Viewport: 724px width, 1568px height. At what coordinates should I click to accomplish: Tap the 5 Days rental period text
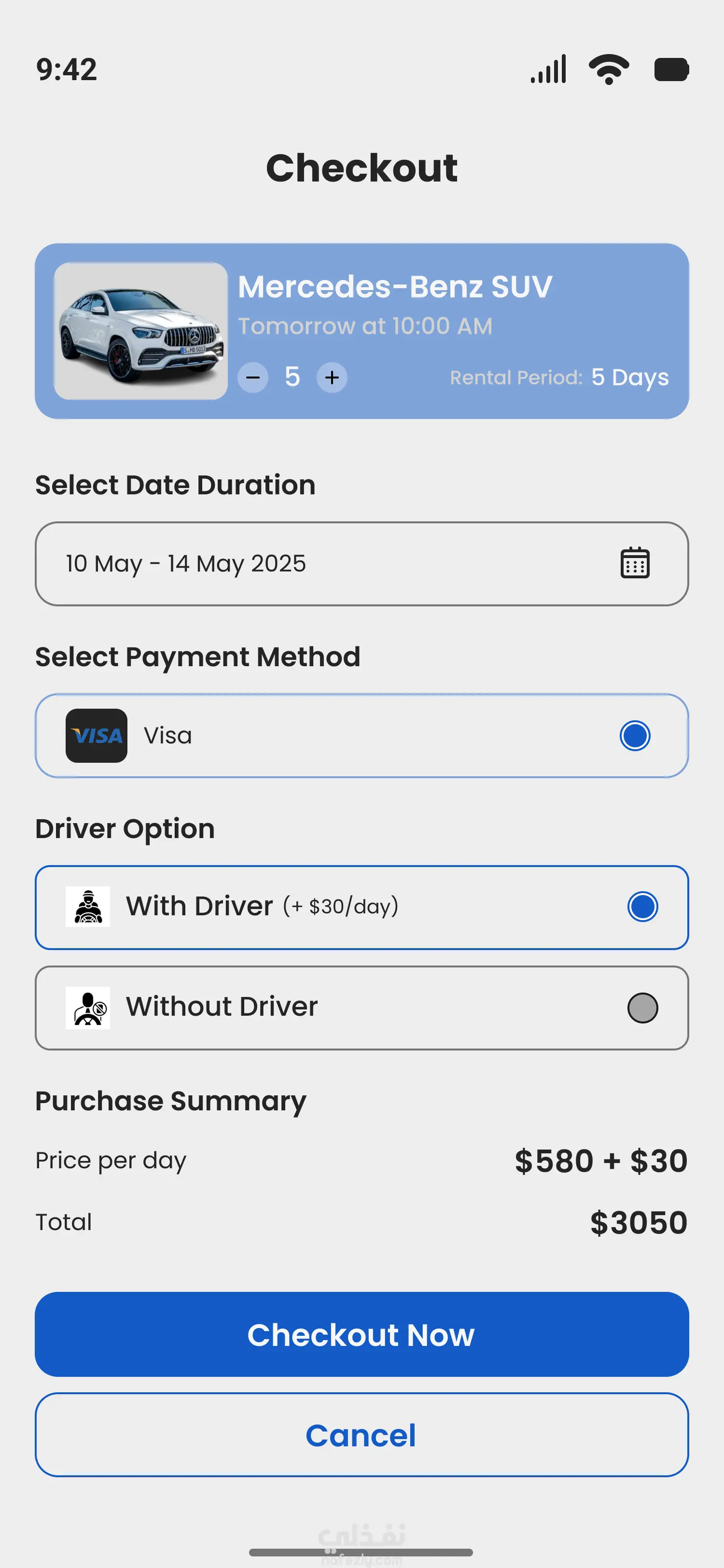coord(630,378)
